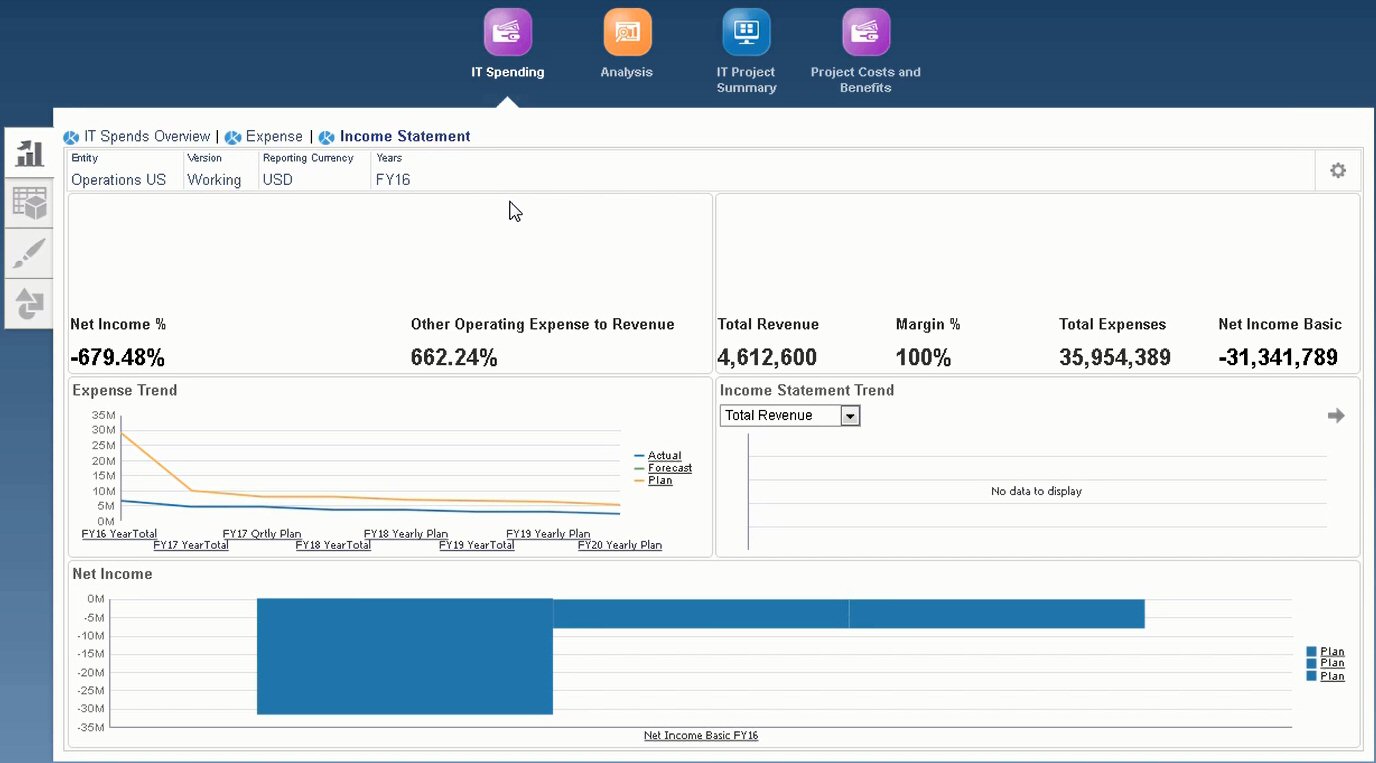Viewport: 1376px width, 763px height.
Task: Expand the Total Revenue dropdown
Action: (850, 416)
